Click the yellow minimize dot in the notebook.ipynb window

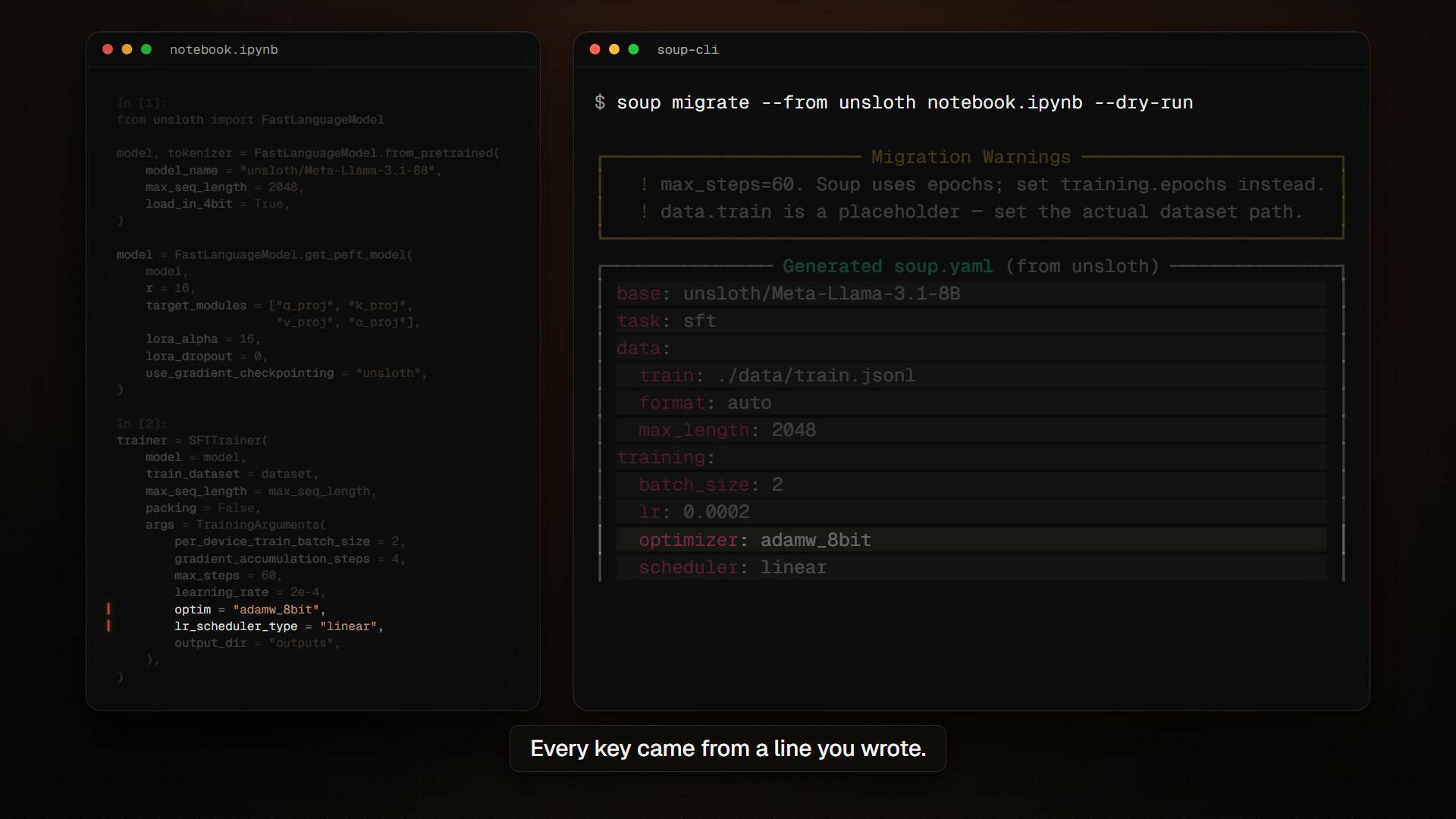tap(127, 49)
